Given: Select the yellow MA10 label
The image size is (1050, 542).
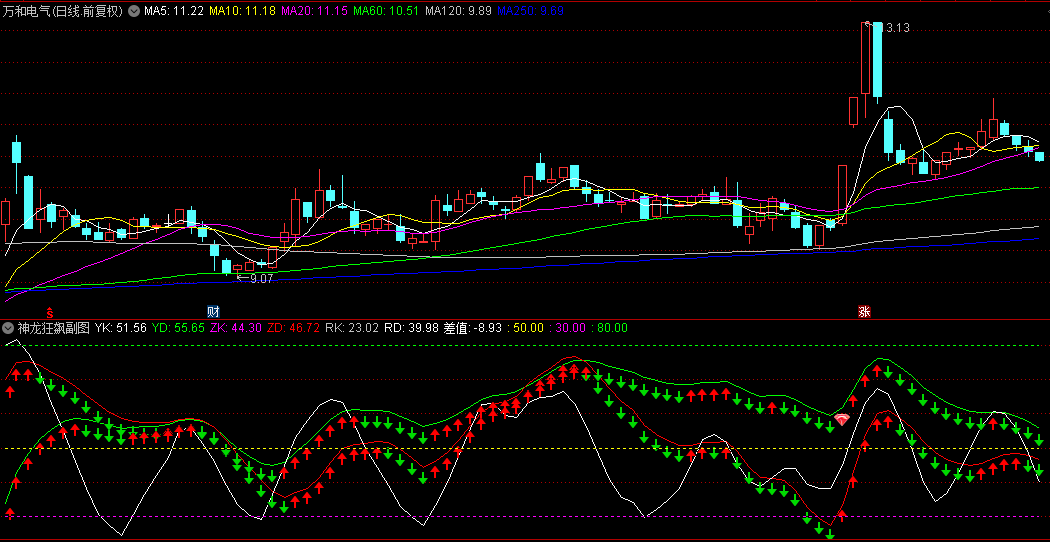Looking at the screenshot, I should coord(242,11).
